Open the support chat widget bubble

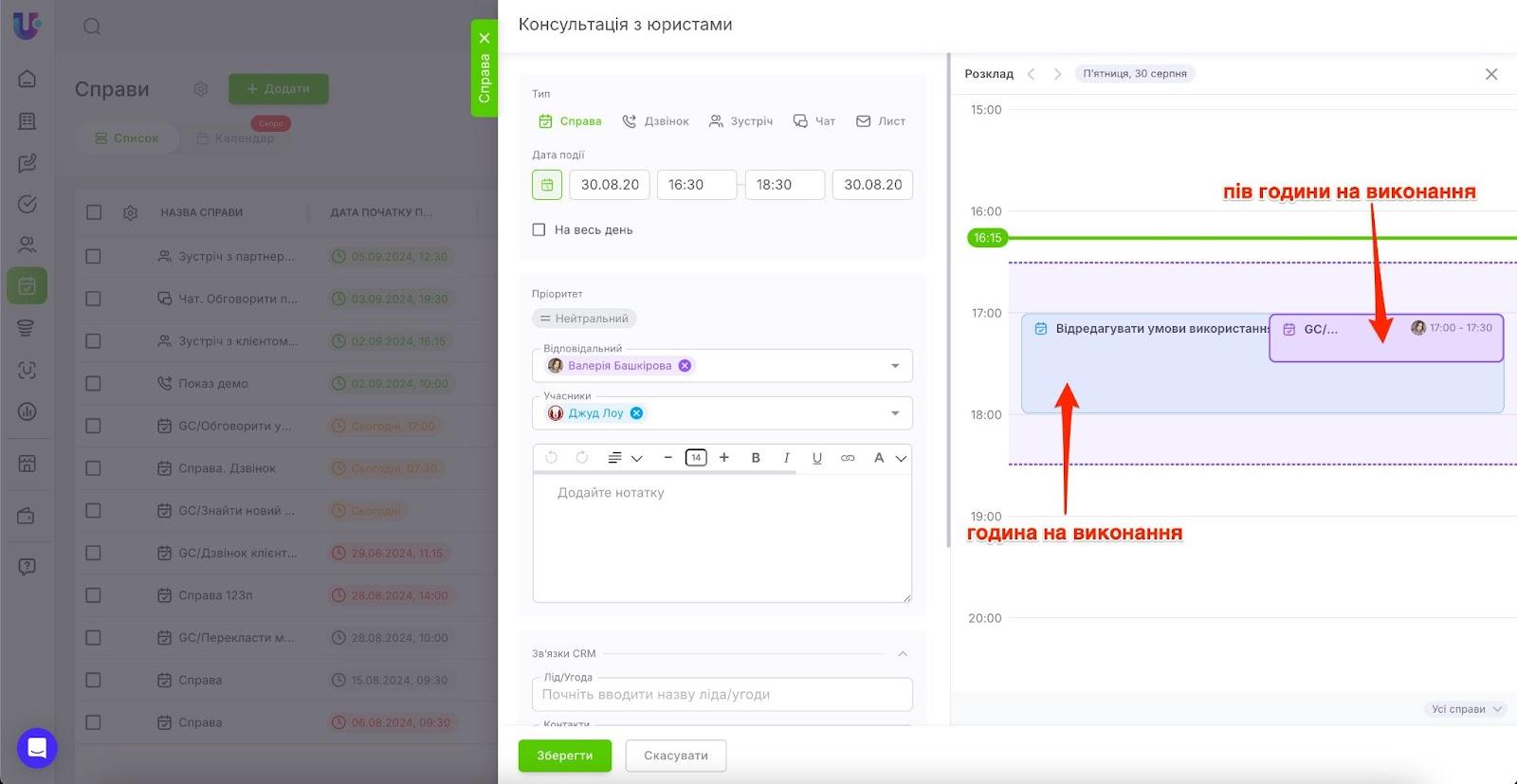[37, 748]
